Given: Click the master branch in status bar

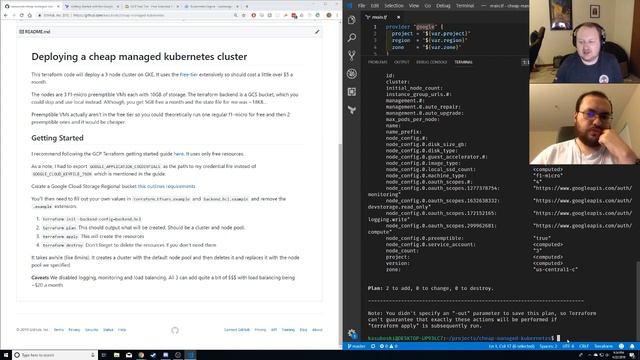Looking at the screenshot, I should [x=356, y=346].
